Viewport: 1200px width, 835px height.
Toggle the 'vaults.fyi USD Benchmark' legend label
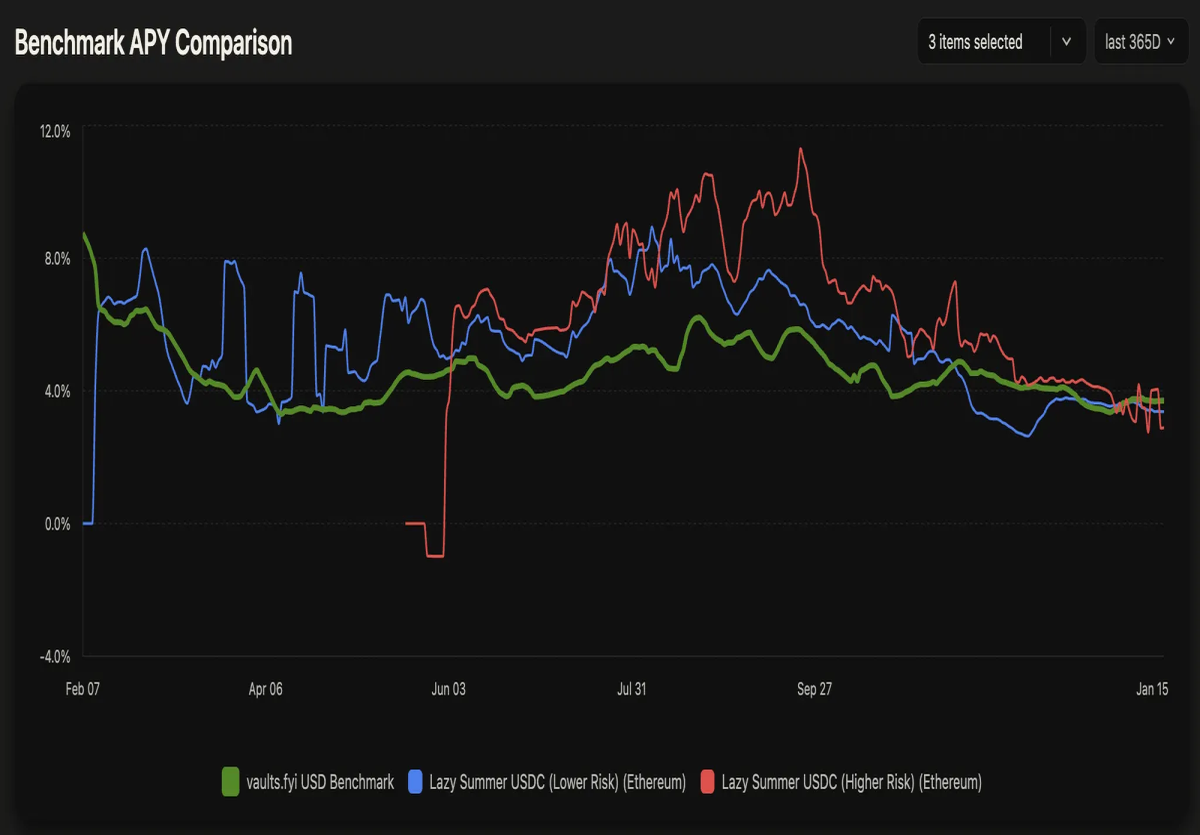coord(320,782)
